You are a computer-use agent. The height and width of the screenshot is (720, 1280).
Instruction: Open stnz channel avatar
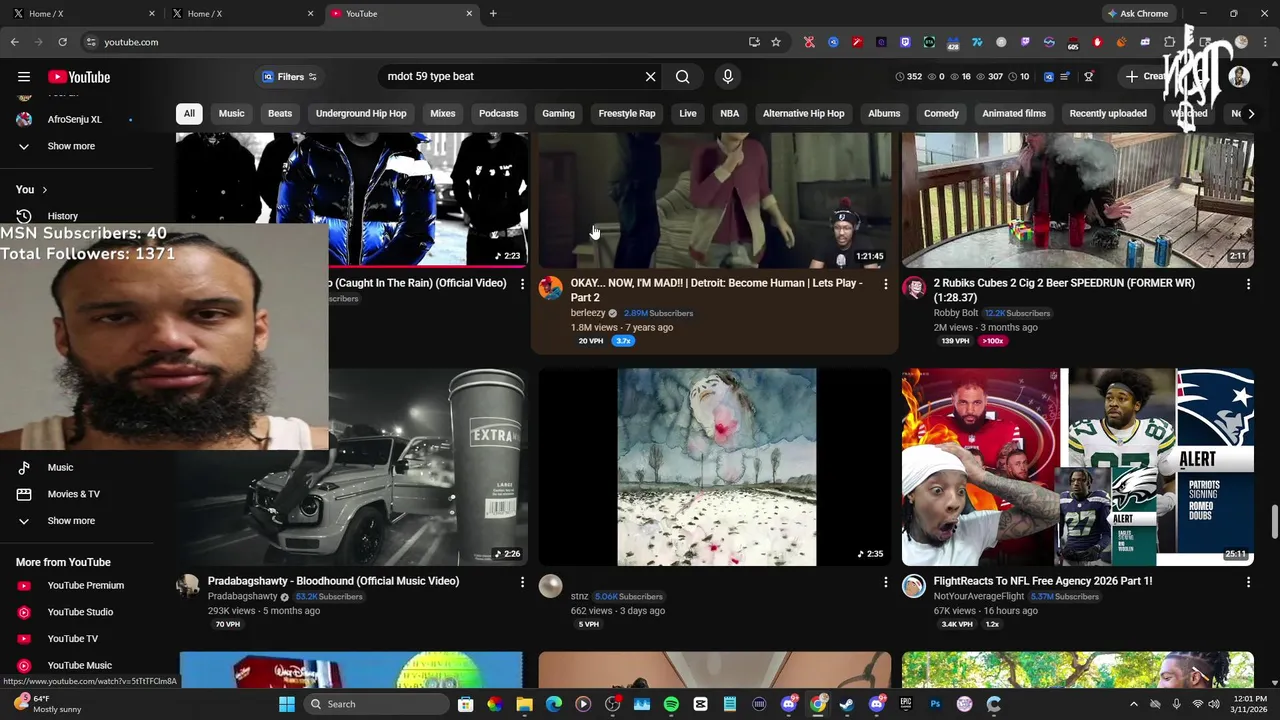pos(550,586)
